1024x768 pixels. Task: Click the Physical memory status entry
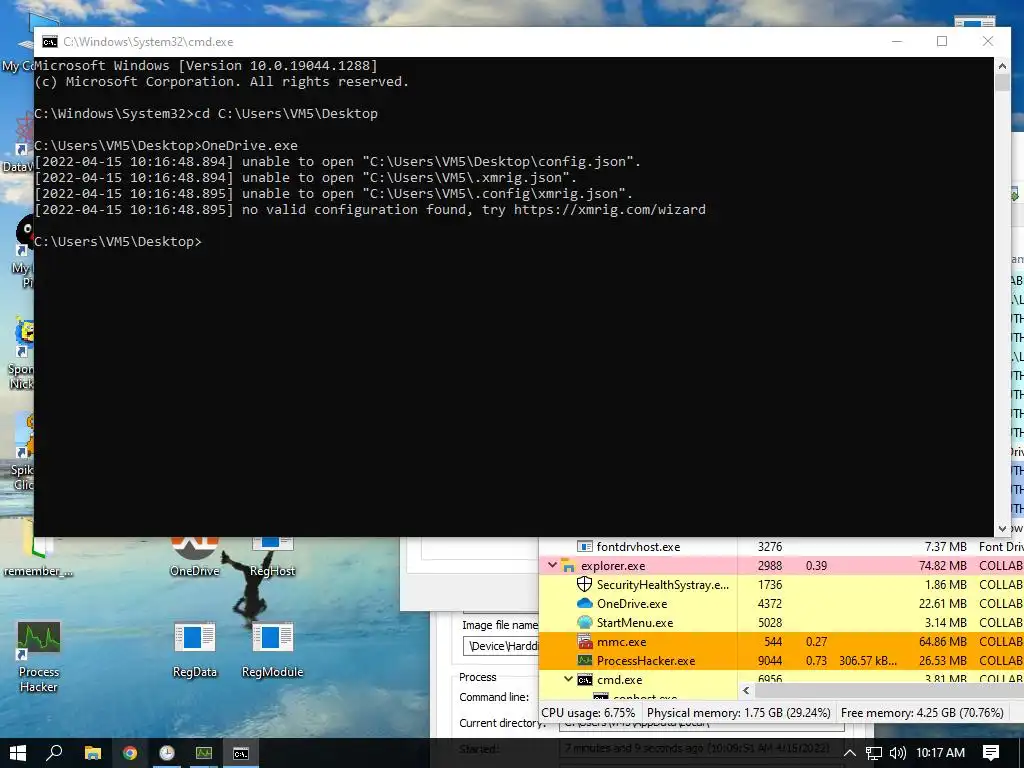739,712
